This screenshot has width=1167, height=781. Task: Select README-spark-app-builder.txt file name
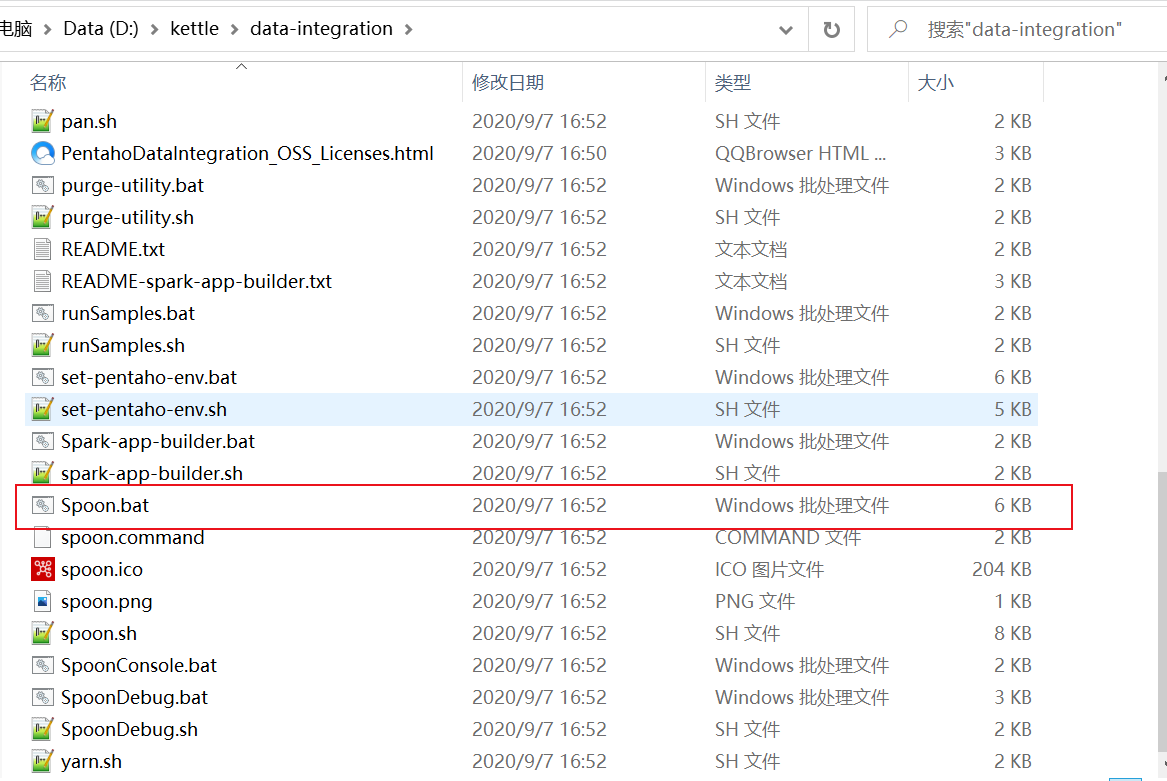click(x=196, y=281)
